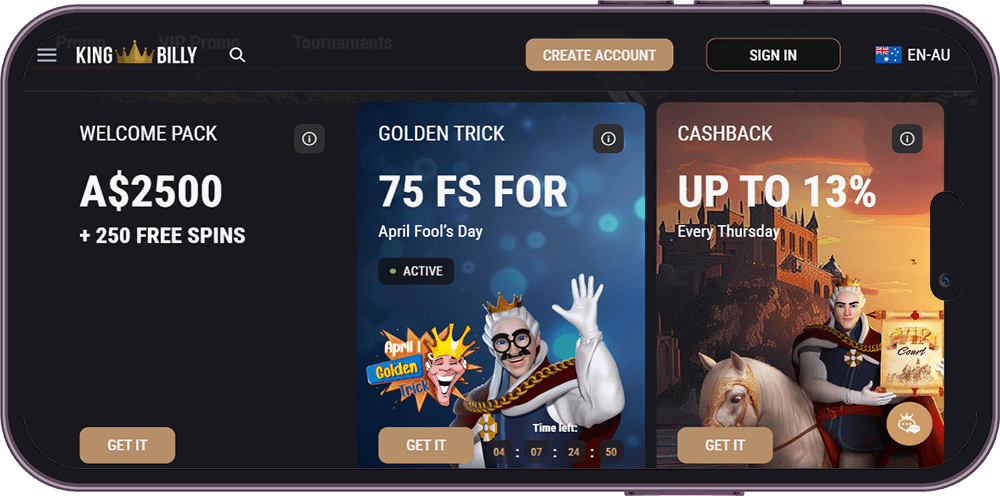Get the Golden Trick free spins

[x=426, y=445]
